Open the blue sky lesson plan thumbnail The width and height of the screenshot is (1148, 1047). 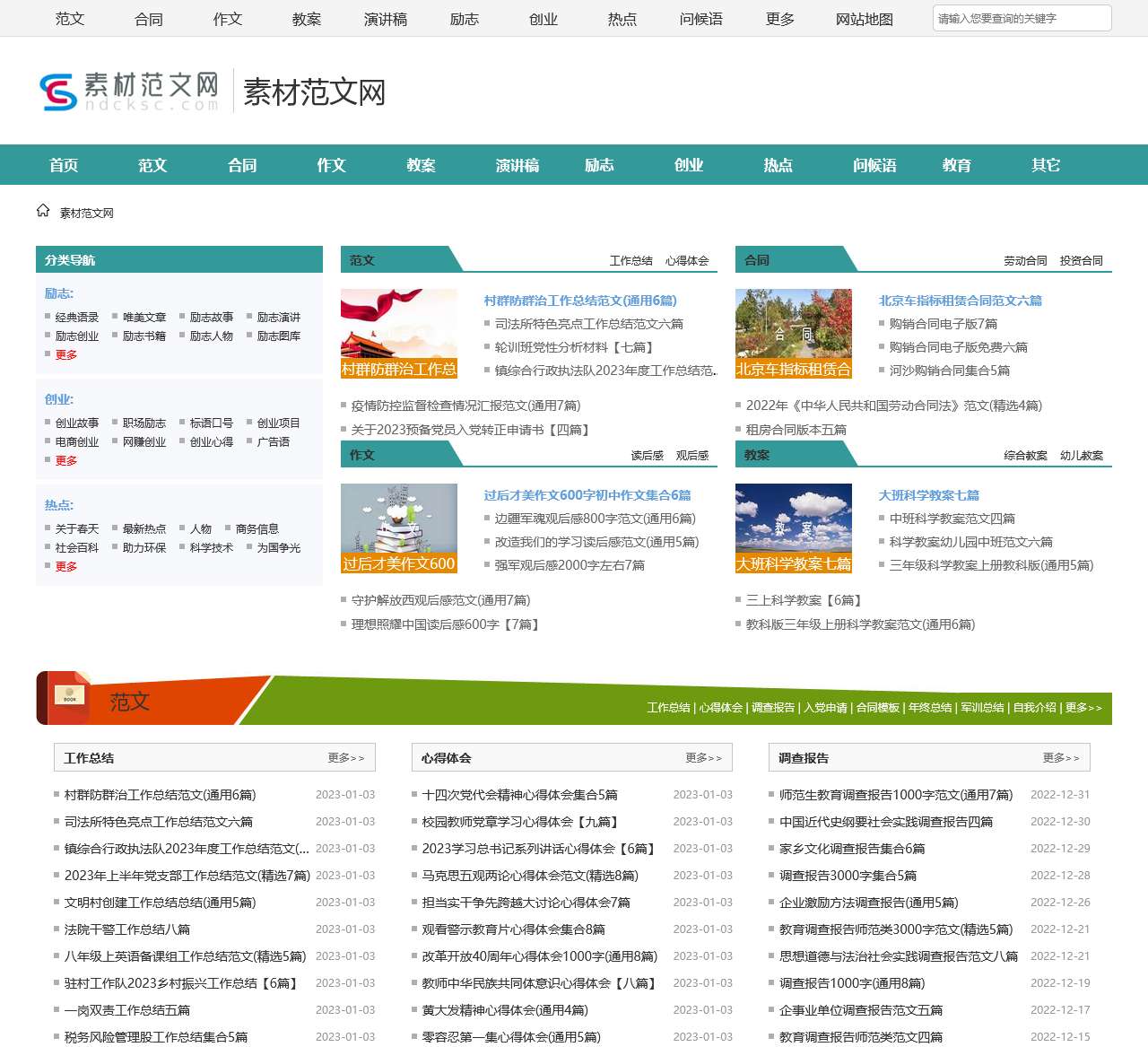click(x=793, y=528)
